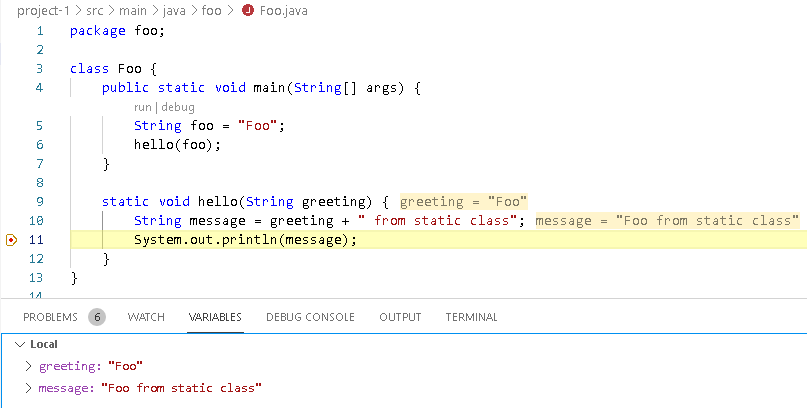Open project-1 breadcrumb segment
The height and width of the screenshot is (408, 807).
click(x=43, y=10)
